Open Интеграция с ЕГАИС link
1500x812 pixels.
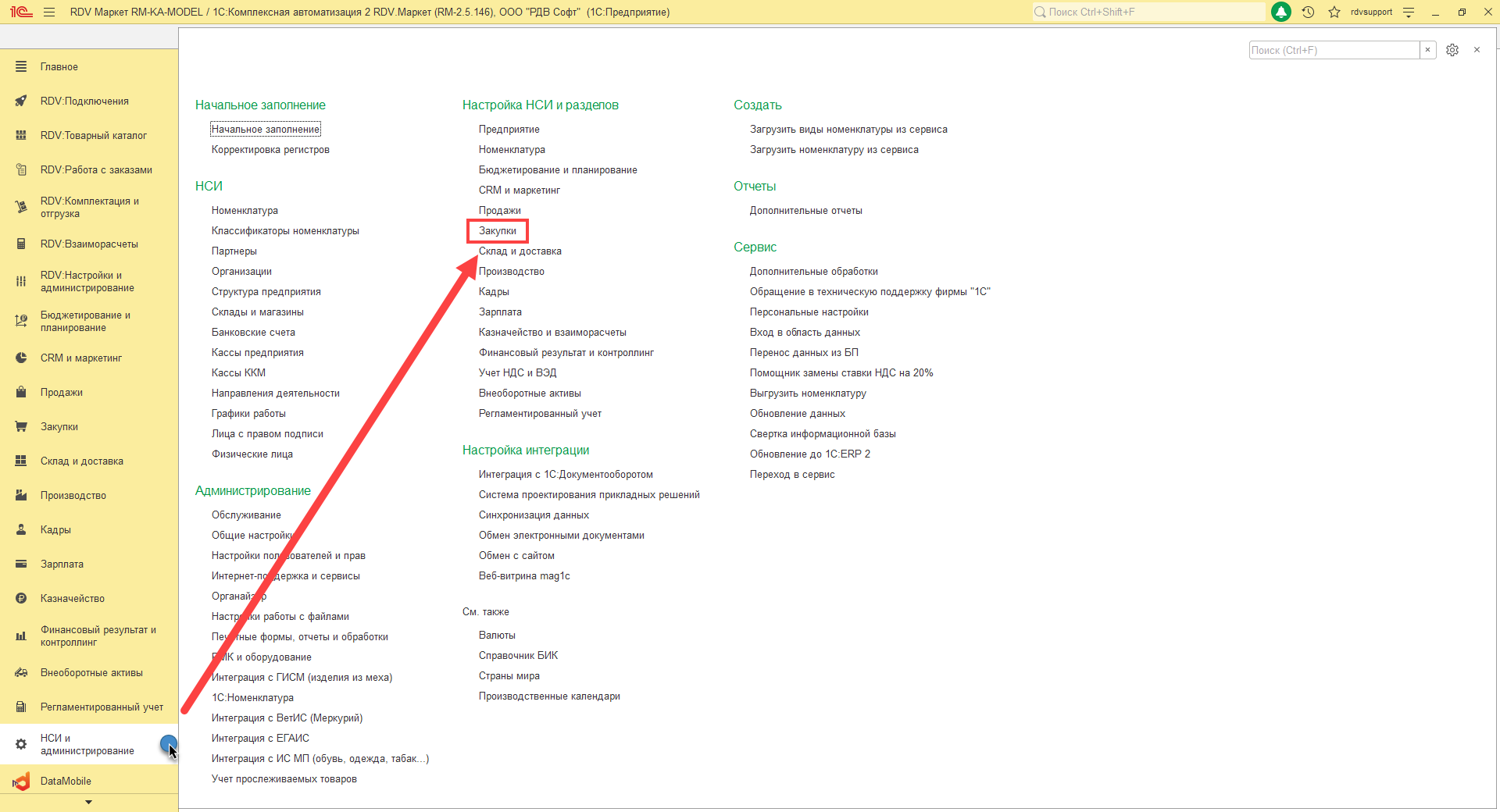(x=260, y=739)
